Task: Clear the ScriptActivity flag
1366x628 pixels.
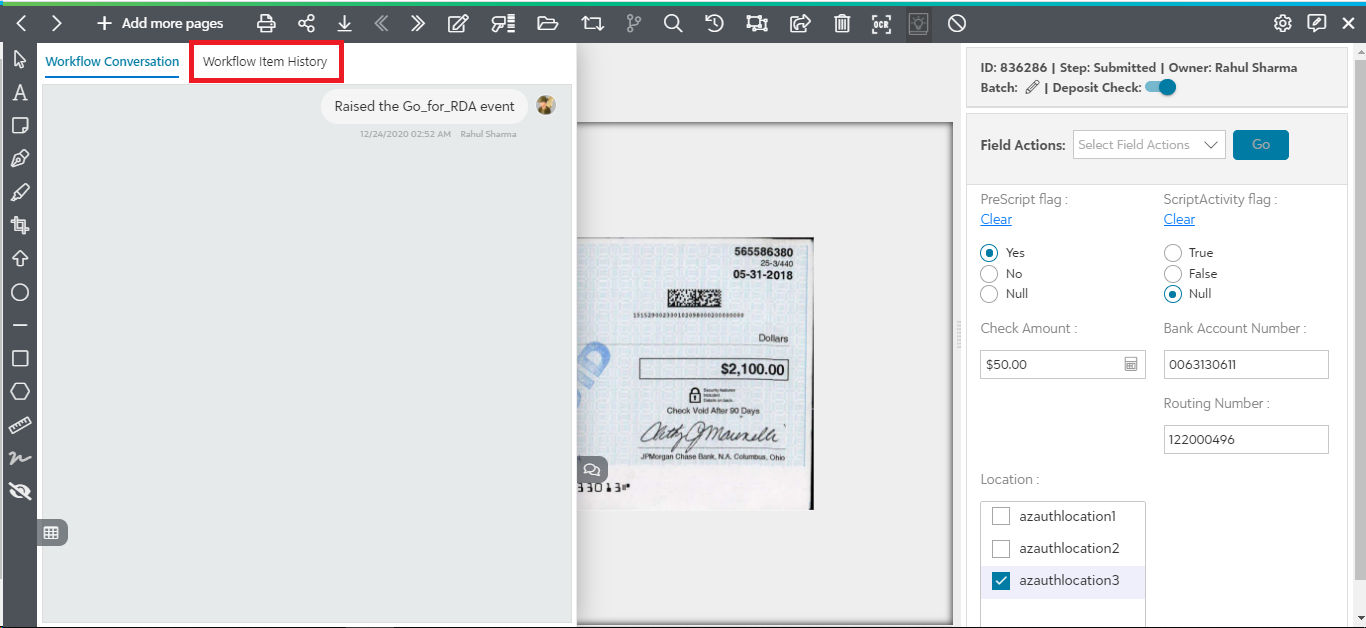Action: 1179,219
